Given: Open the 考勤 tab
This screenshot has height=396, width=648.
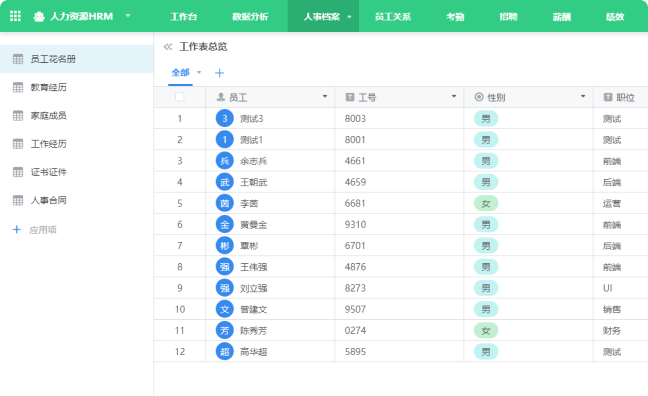Looking at the screenshot, I should 455,17.
